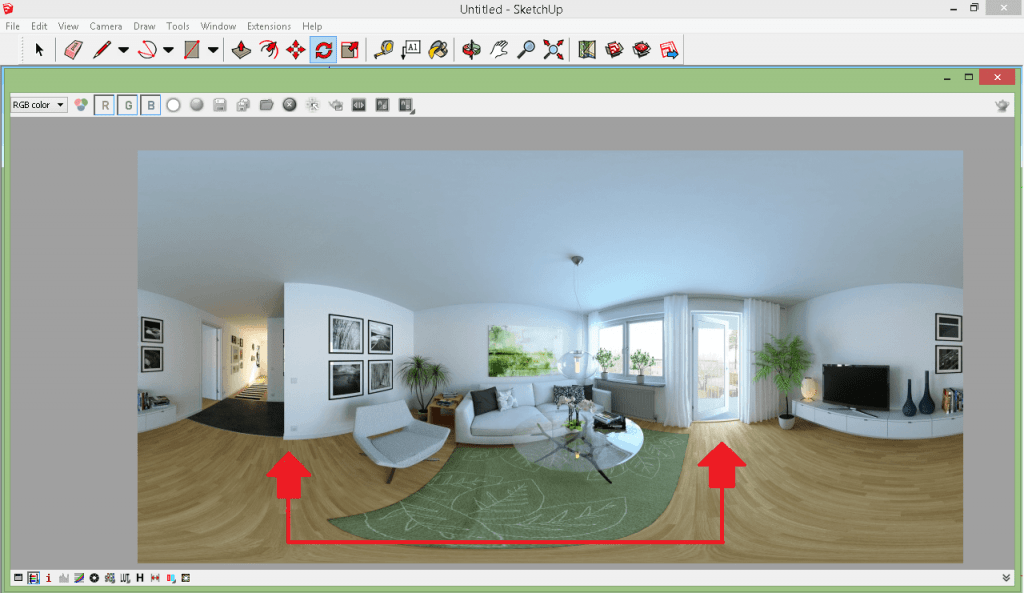Screen dimensions: 1024x593
Task: Toggle the blue channel in the render viewer
Action: pos(151,104)
